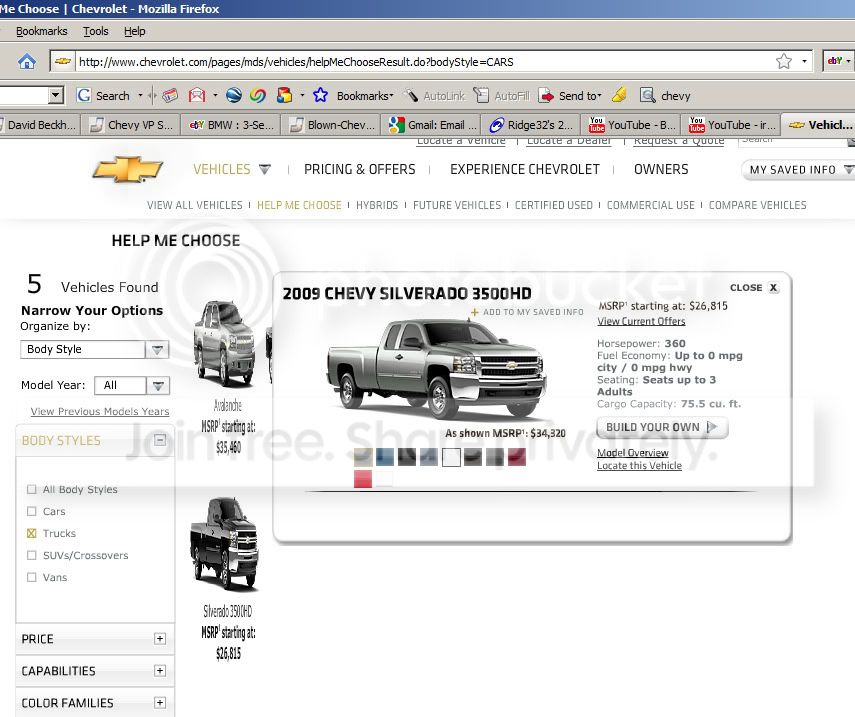The height and width of the screenshot is (717, 855).
Task: Click the Build Your Own button
Action: tap(662, 427)
